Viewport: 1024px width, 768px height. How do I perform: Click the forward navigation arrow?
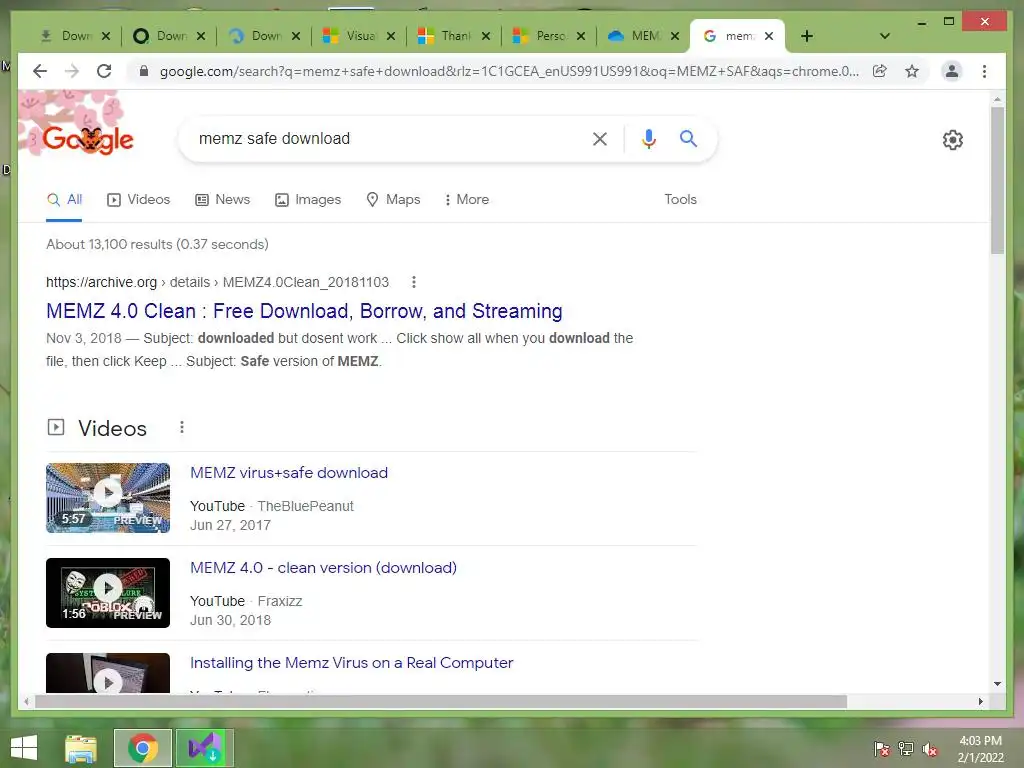point(72,71)
